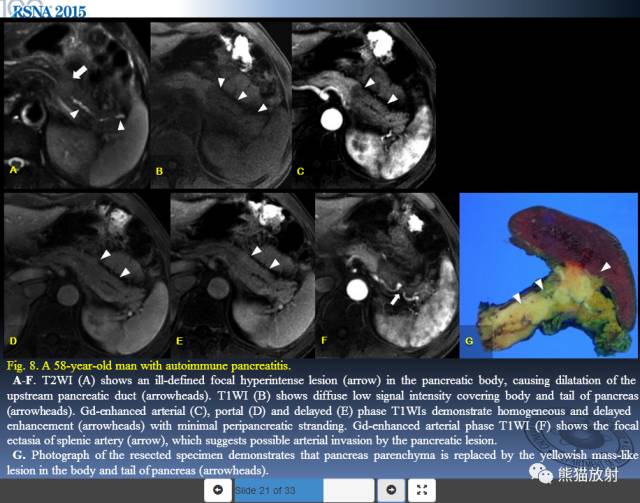640x503 pixels.
Task: Advance to next slide arrow button
Action: [x=391, y=490]
